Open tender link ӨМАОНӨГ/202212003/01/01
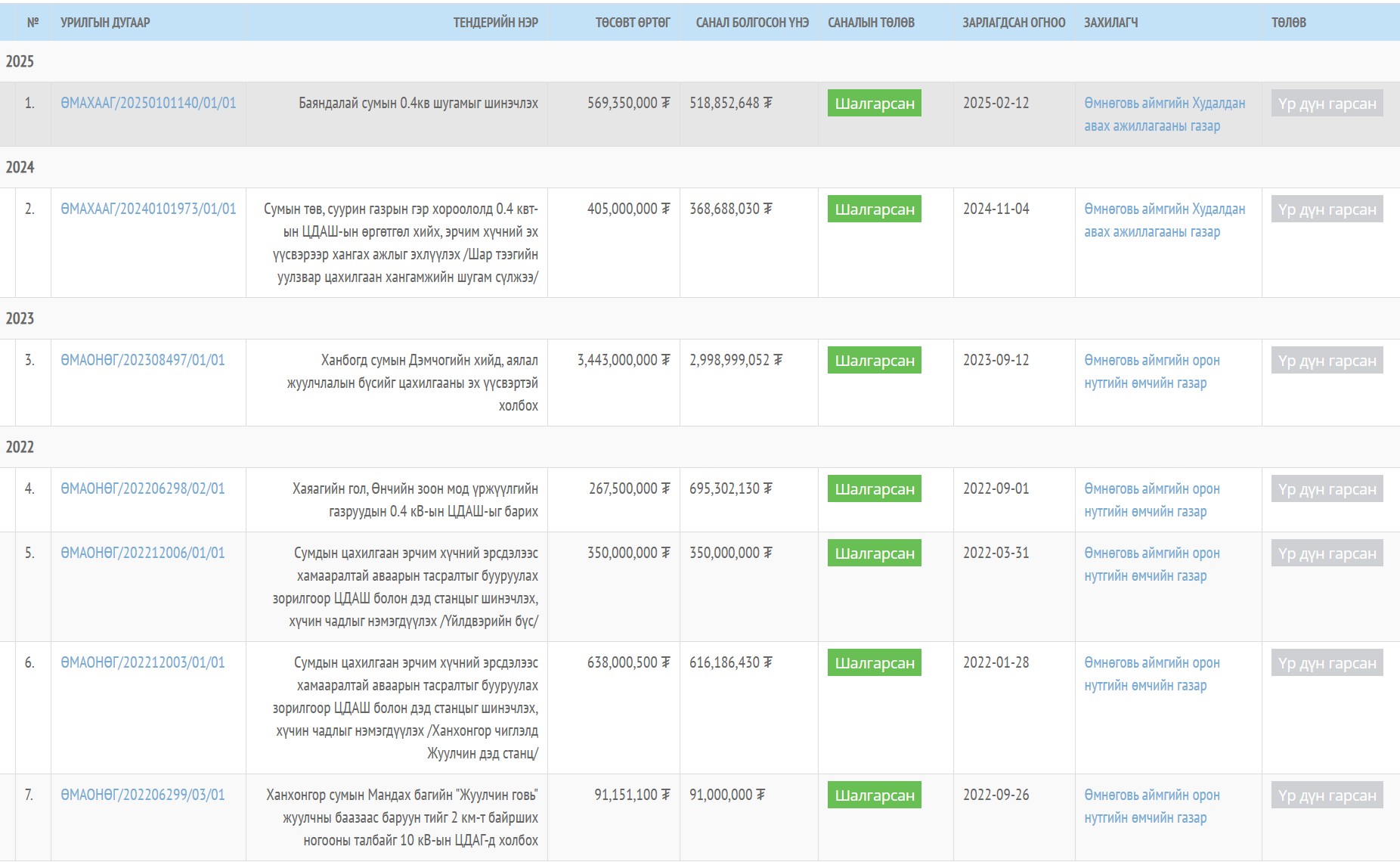The image size is (1400, 862). click(143, 662)
